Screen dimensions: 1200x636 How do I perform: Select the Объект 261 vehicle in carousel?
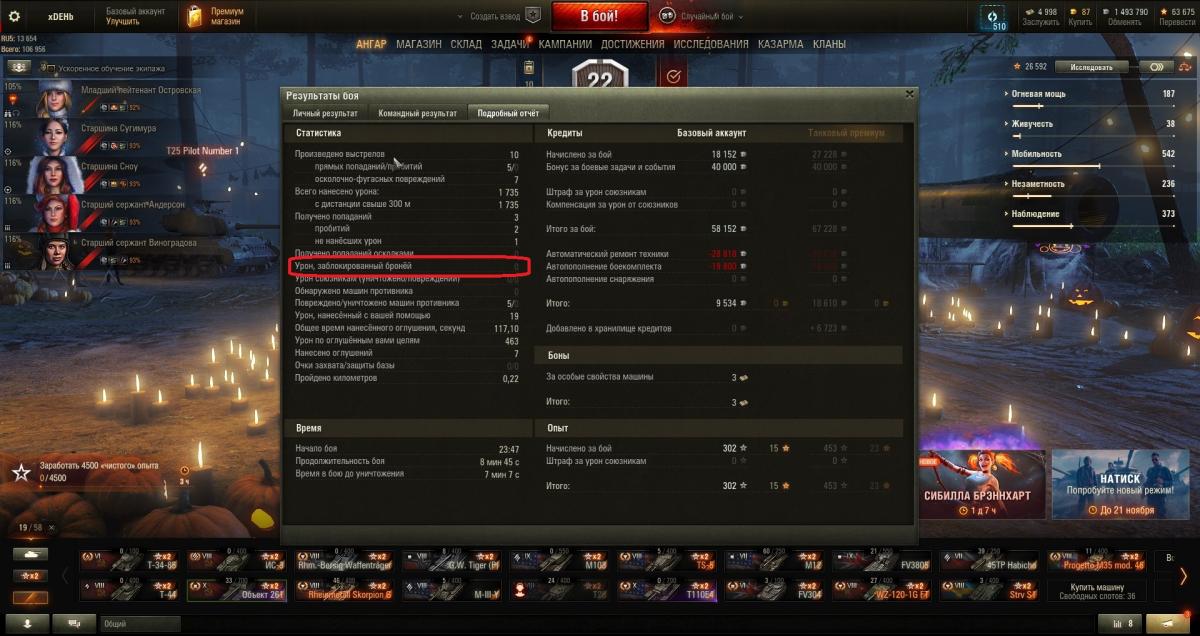point(237,588)
